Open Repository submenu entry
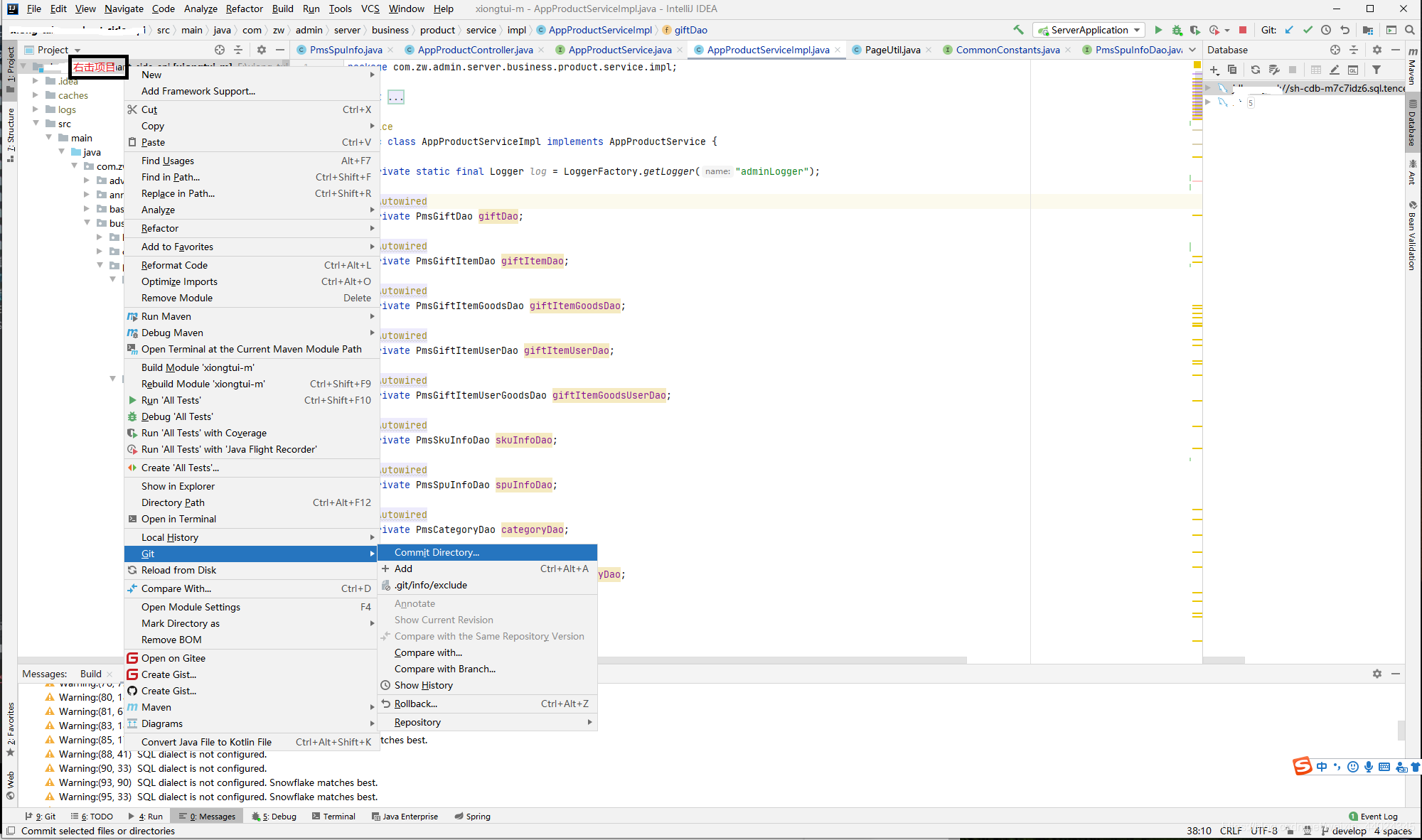The image size is (1422, 840). (x=487, y=722)
